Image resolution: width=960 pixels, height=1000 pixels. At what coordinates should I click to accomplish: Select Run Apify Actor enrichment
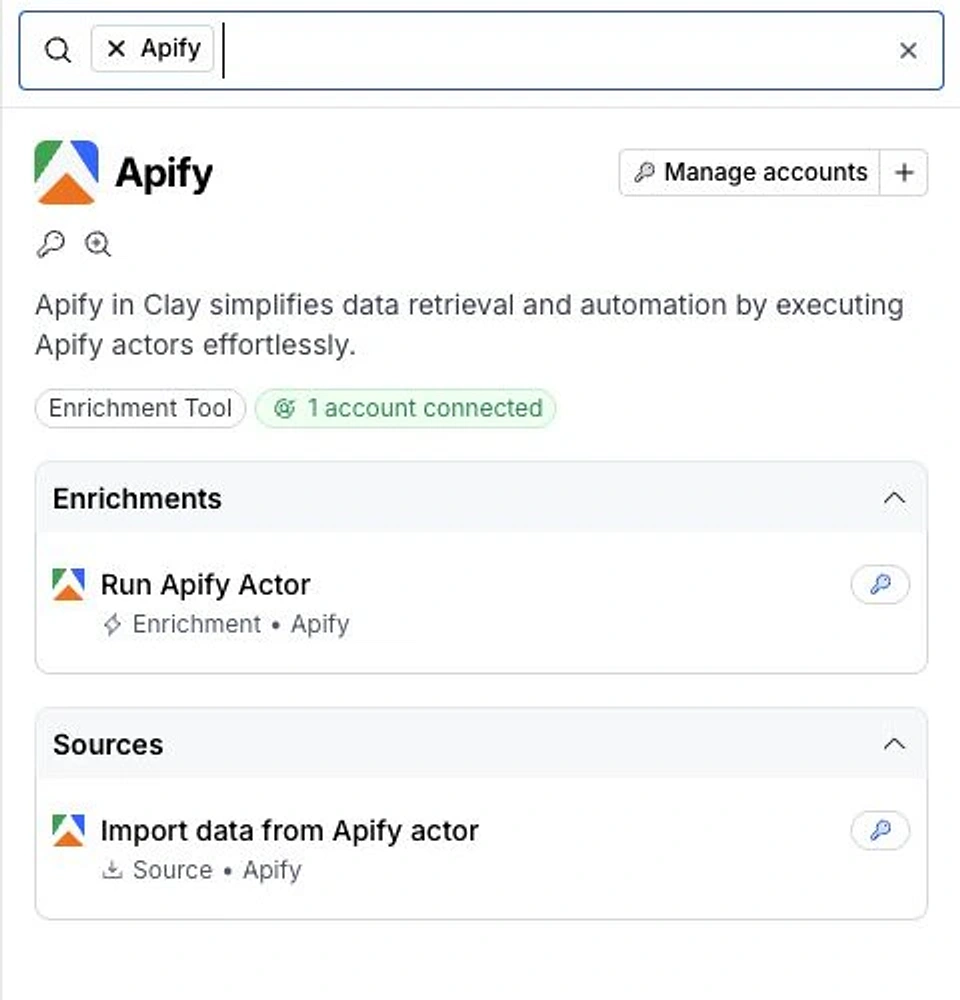click(x=481, y=602)
